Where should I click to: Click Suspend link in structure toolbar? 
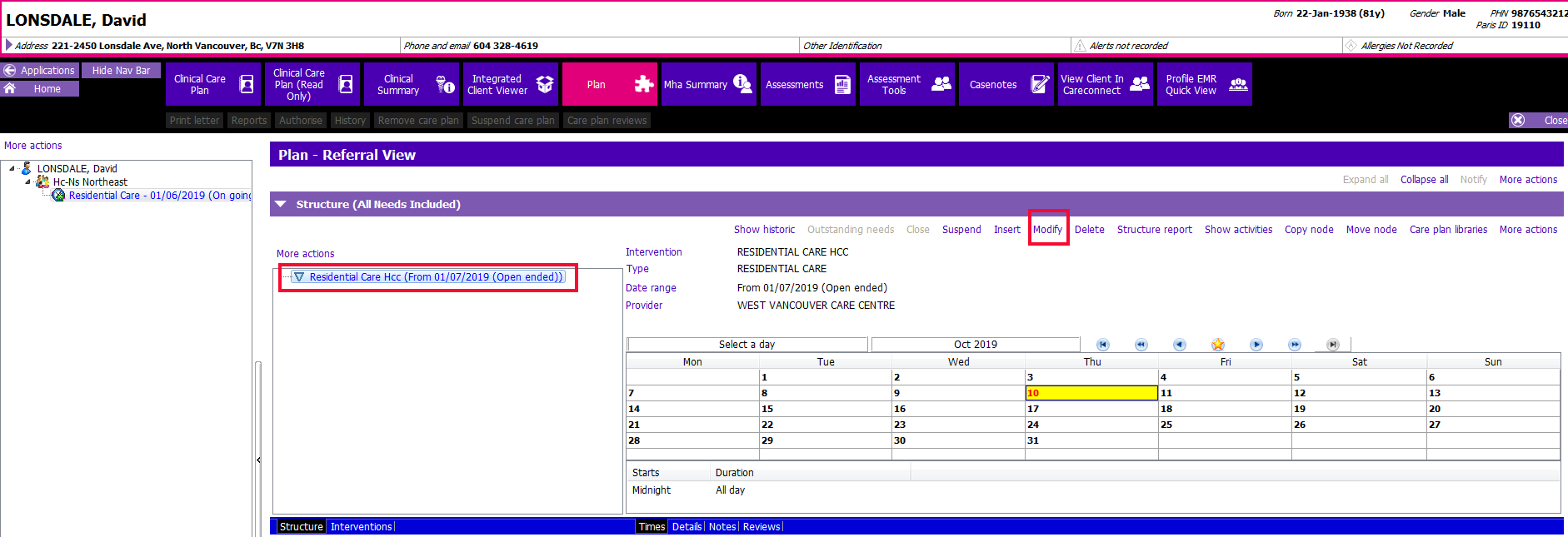click(961, 230)
